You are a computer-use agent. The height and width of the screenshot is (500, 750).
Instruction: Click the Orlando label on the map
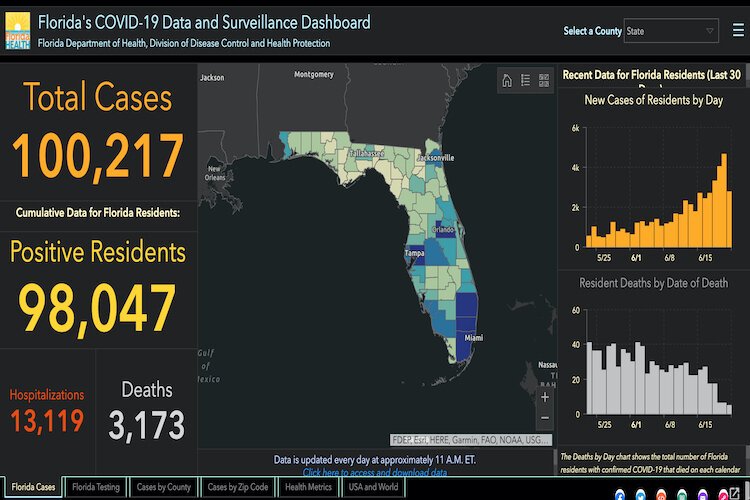coord(443,230)
